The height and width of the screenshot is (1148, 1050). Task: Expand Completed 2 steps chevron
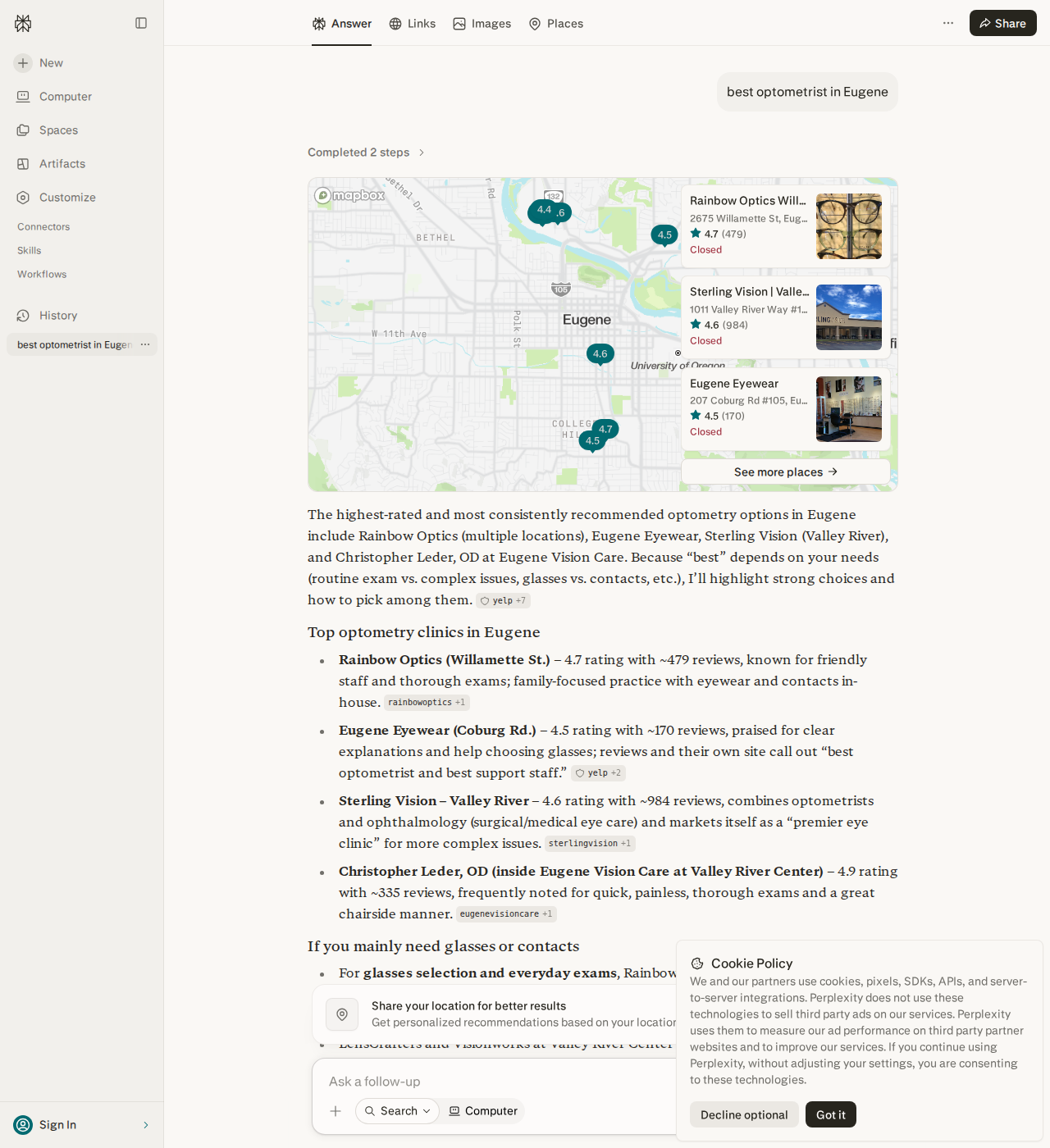click(x=422, y=153)
